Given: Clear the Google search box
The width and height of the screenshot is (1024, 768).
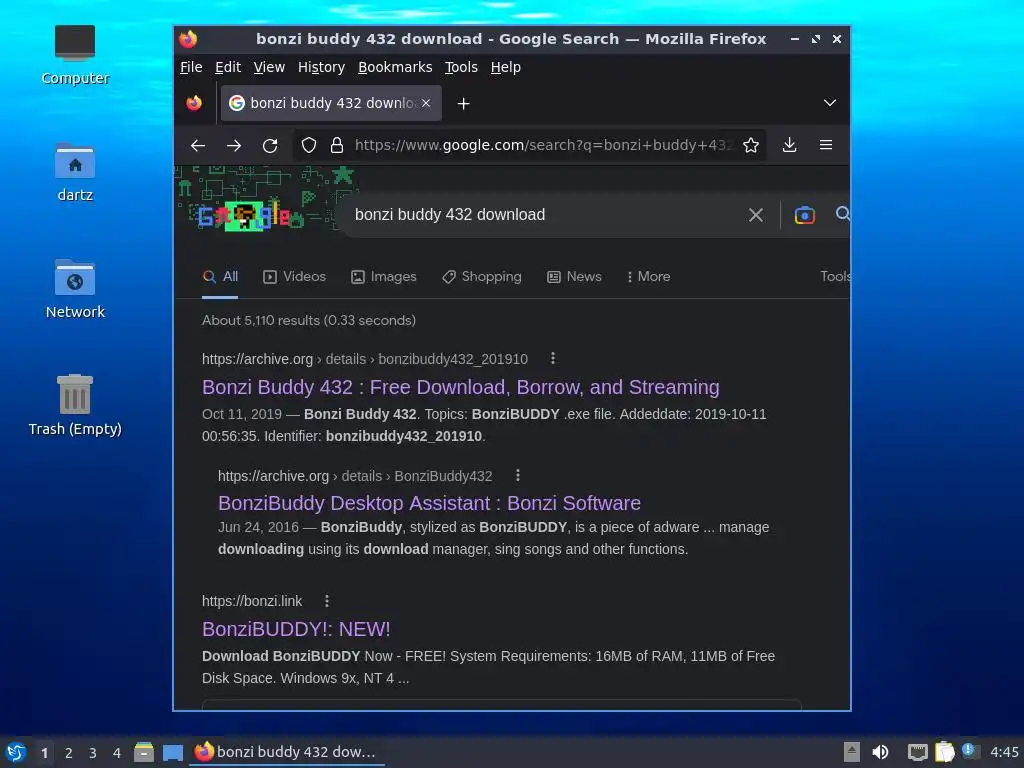Looking at the screenshot, I should (x=756, y=215).
